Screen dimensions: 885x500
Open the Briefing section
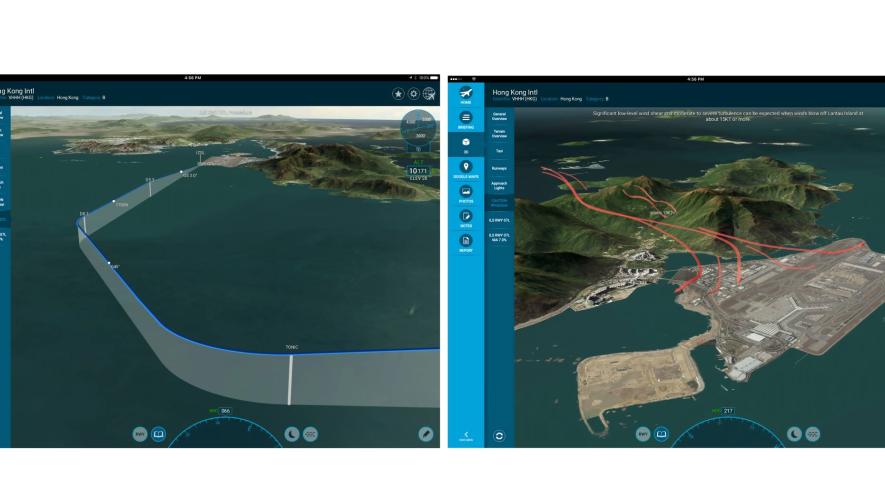pos(466,120)
